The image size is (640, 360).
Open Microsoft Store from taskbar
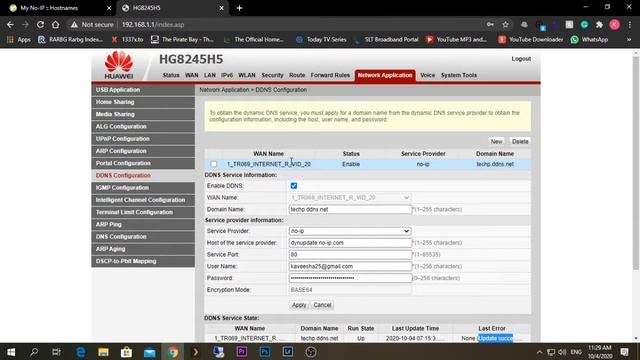[126, 352]
